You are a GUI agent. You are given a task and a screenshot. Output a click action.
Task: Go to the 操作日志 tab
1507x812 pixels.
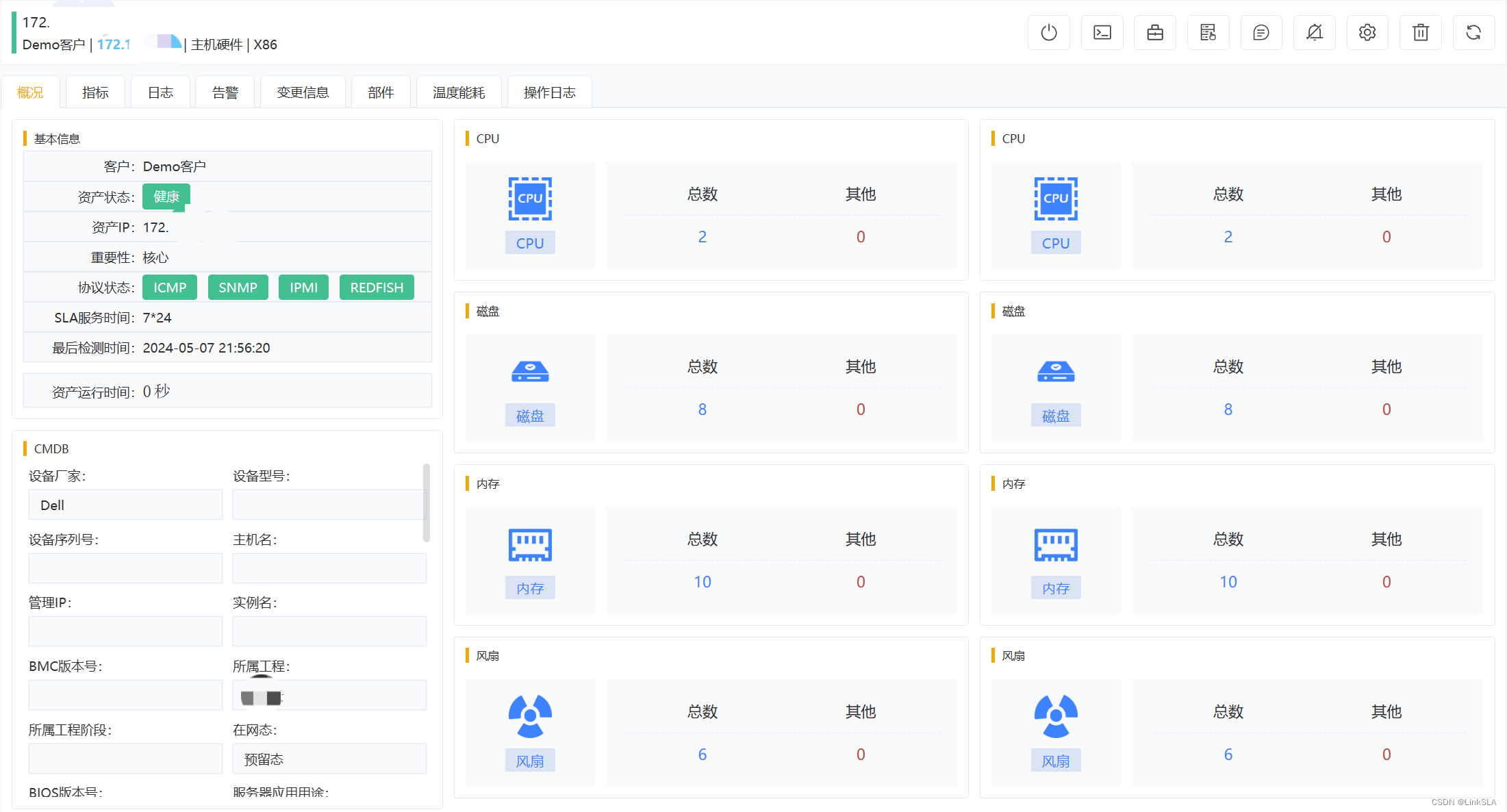pyautogui.click(x=549, y=92)
